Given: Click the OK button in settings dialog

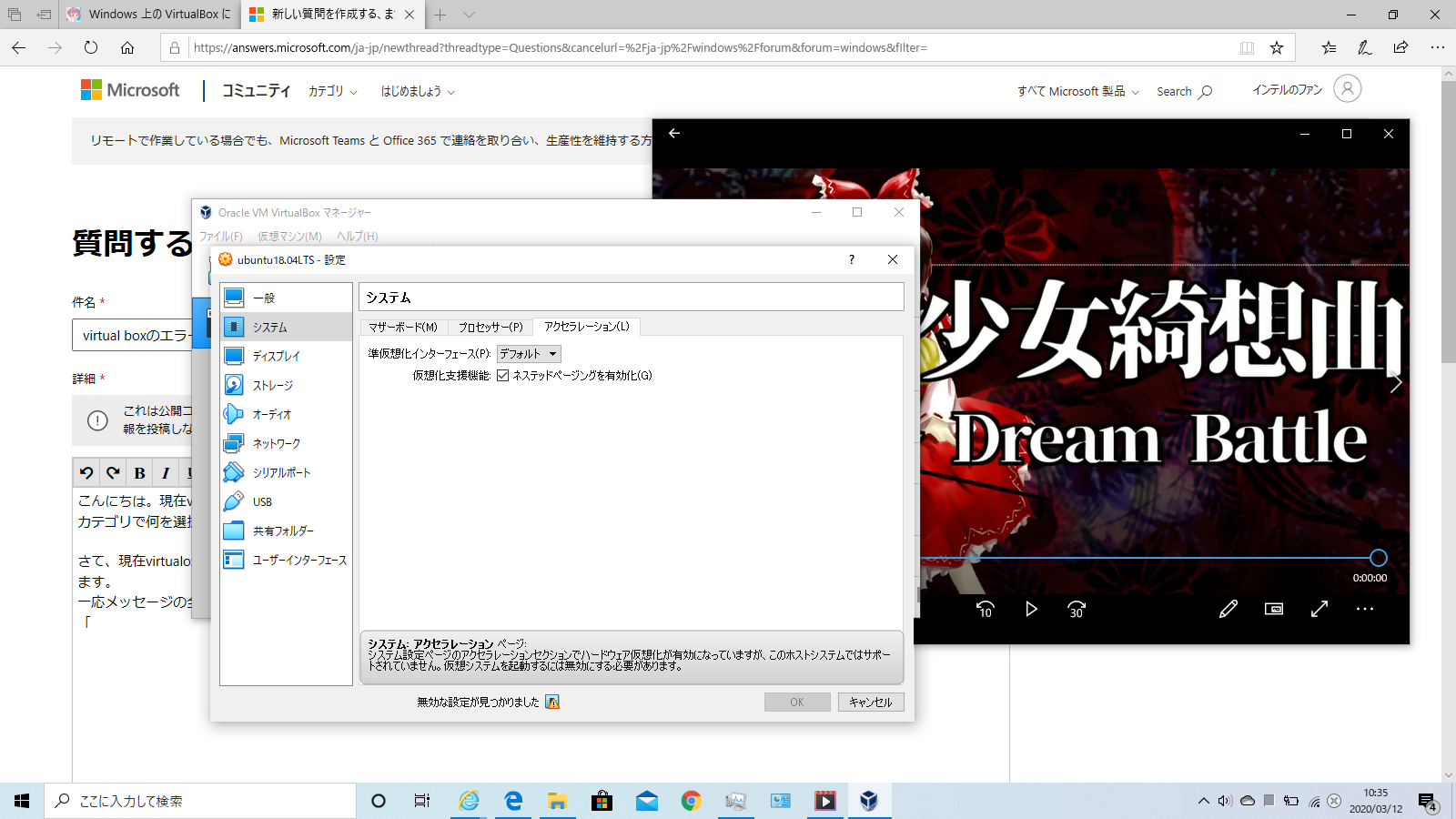Looking at the screenshot, I should [797, 702].
